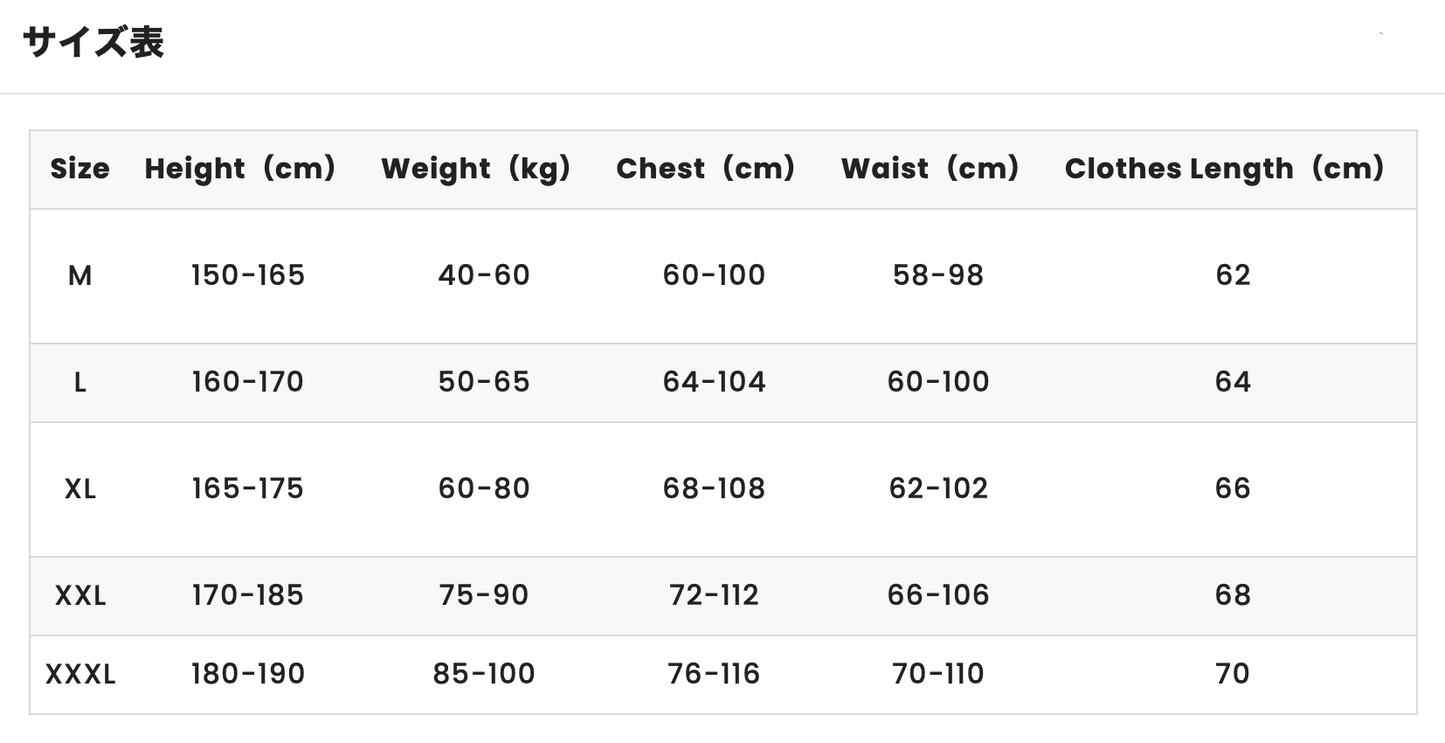Click the Height (cm) column header
Image resolution: width=1445 pixels, height=743 pixels.
(x=240, y=168)
